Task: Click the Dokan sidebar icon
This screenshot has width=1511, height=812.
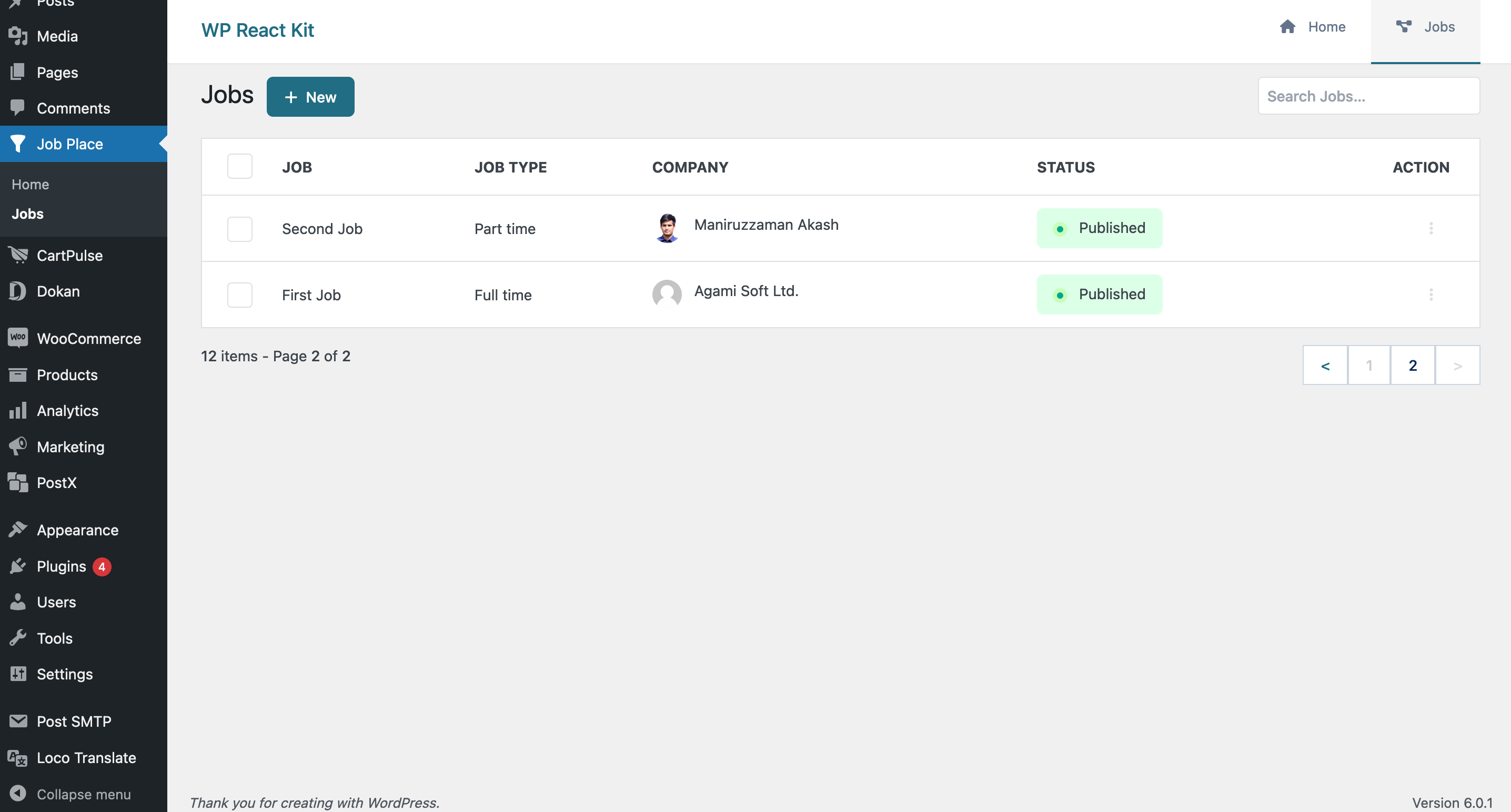Action: click(17, 292)
